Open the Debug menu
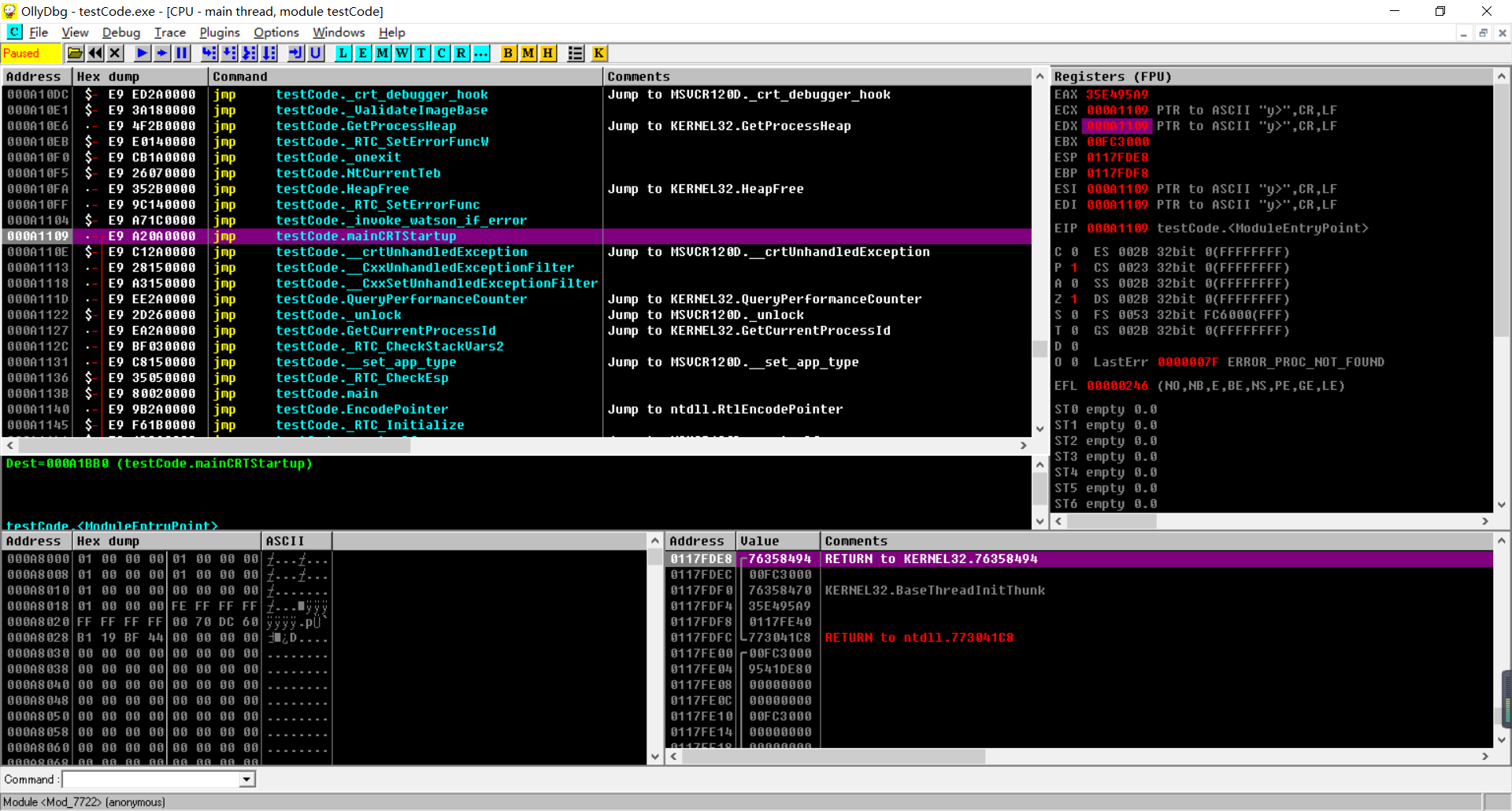Image resolution: width=1512 pixels, height=811 pixels. click(121, 32)
